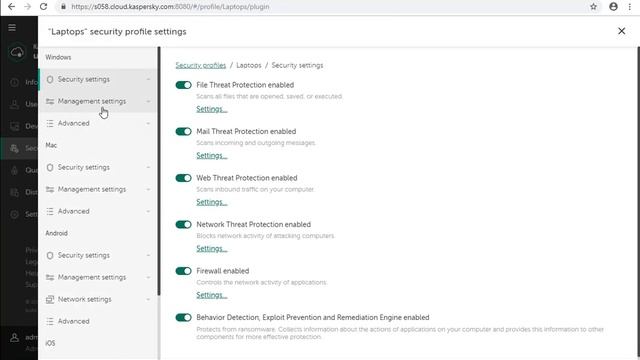Image resolution: width=640 pixels, height=360 pixels.
Task: Click the iOS section heading
Action: point(50,343)
